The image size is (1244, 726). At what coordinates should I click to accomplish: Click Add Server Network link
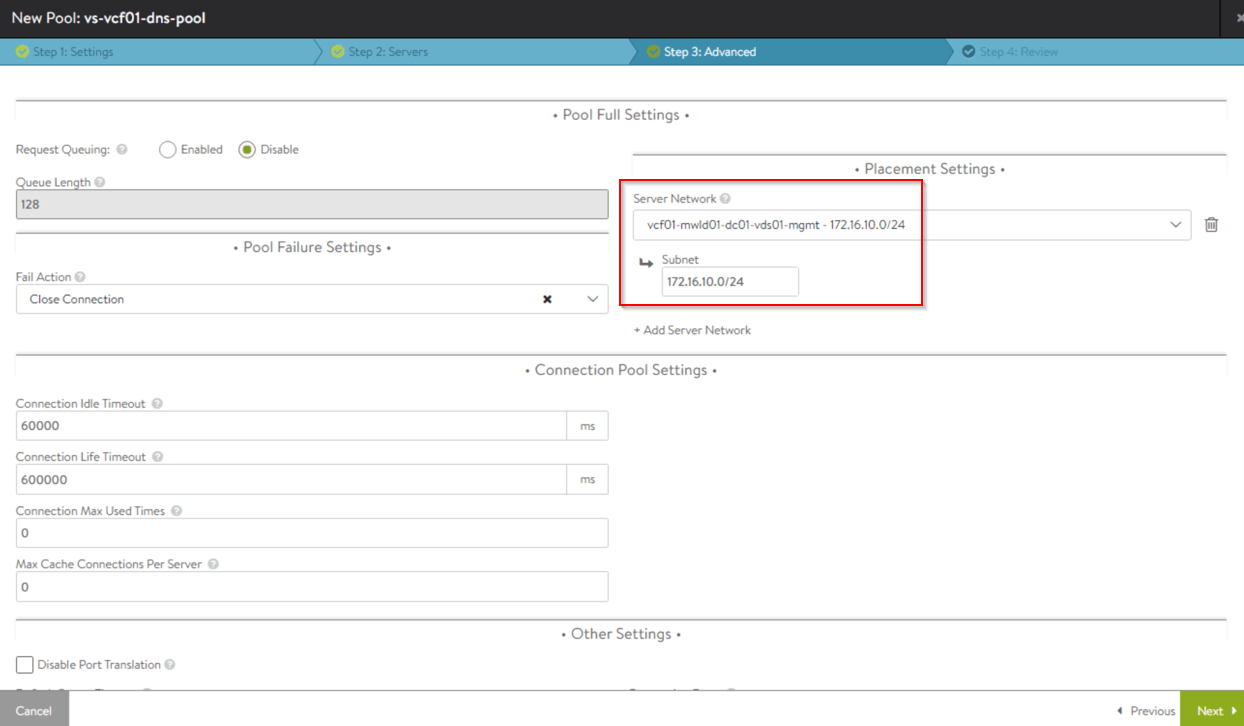point(692,330)
